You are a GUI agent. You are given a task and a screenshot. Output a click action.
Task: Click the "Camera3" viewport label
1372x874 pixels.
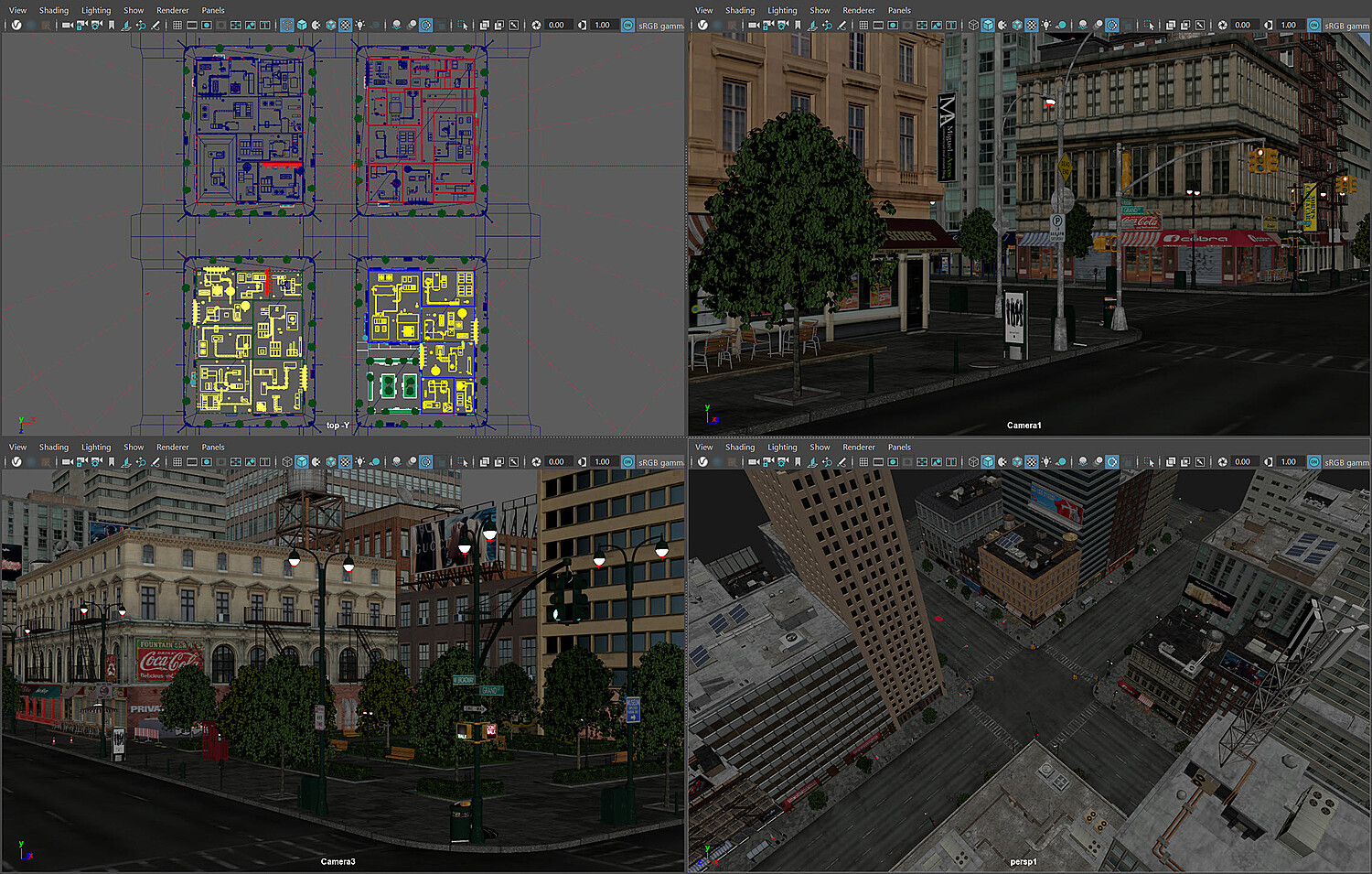click(338, 862)
